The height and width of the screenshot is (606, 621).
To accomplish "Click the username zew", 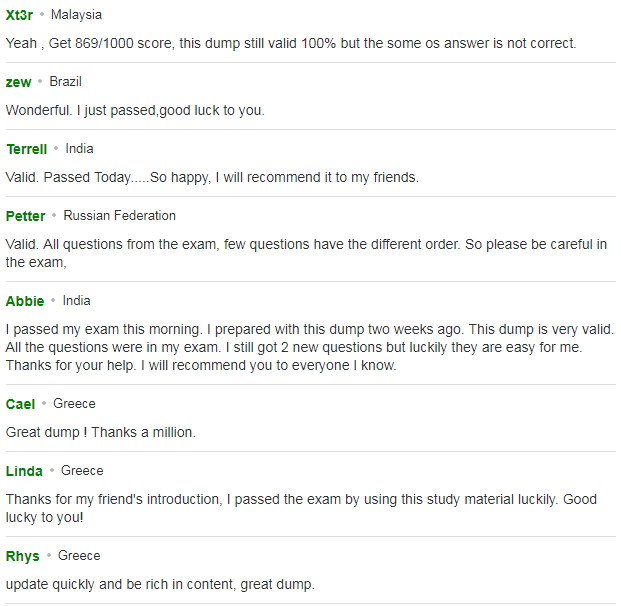I will (x=19, y=82).
